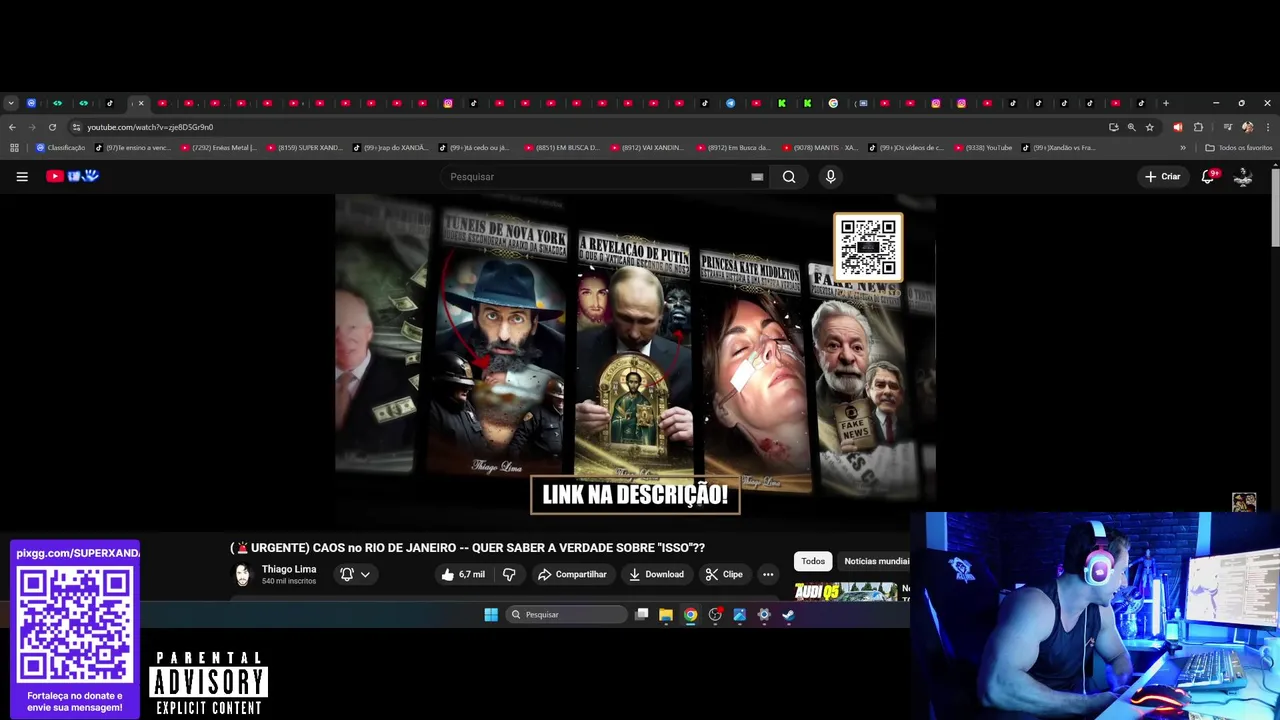Open the YouTube guide hamburger menu
Screen dimensions: 1280x720
click(x=22, y=177)
